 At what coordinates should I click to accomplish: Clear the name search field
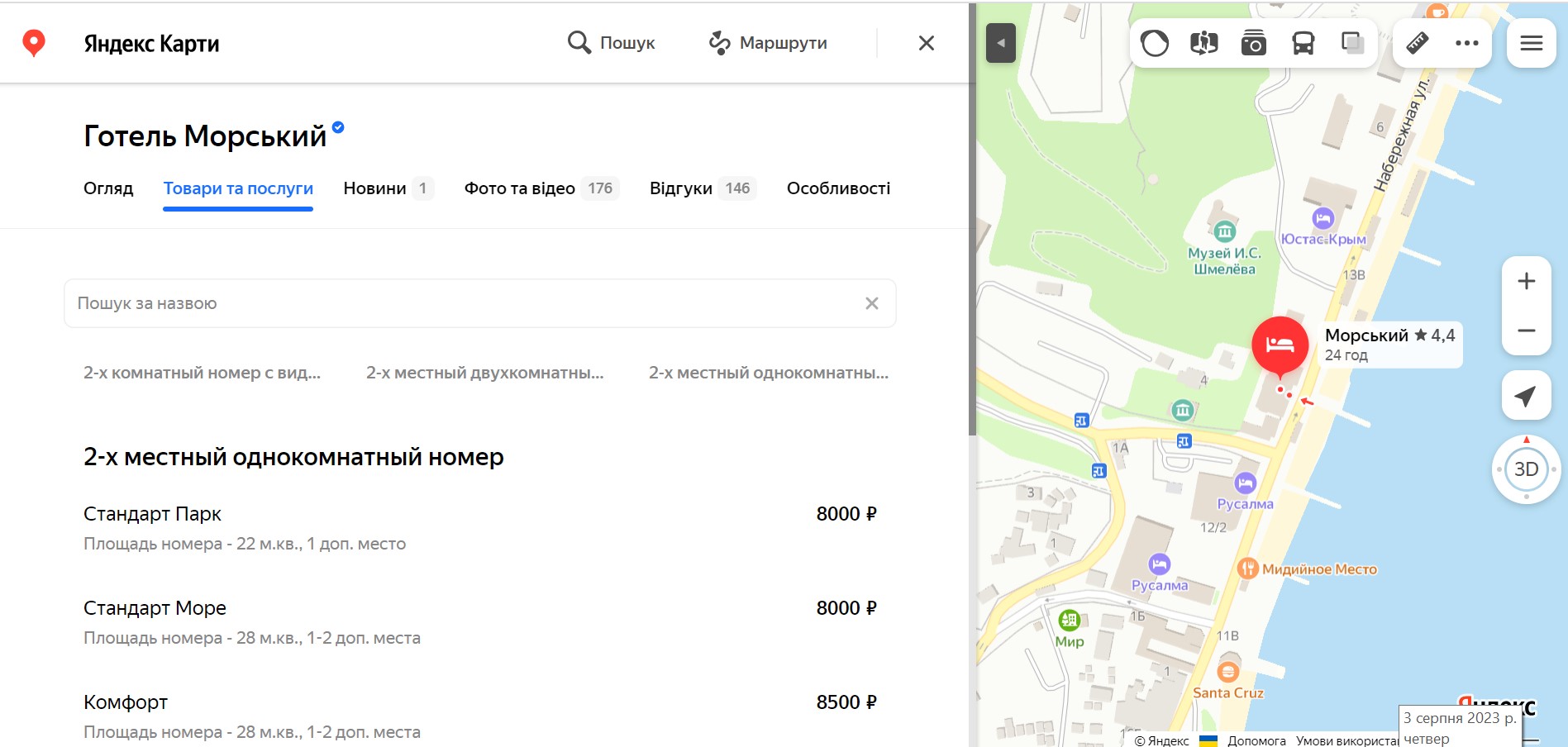(871, 303)
